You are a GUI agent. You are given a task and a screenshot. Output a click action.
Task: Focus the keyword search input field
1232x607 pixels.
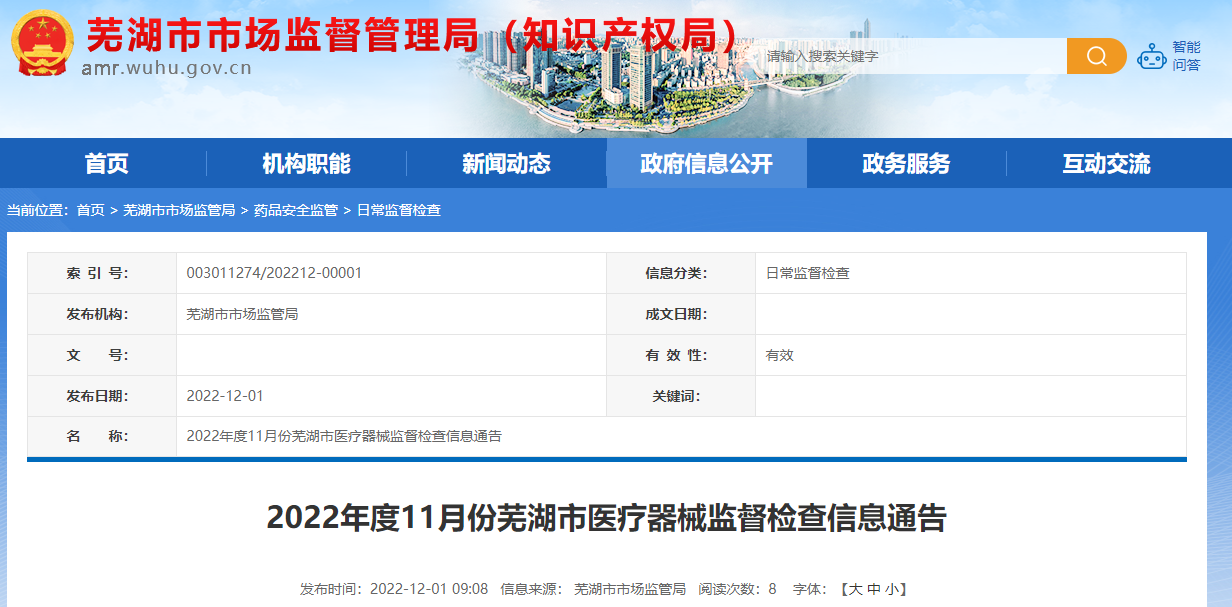(913, 56)
